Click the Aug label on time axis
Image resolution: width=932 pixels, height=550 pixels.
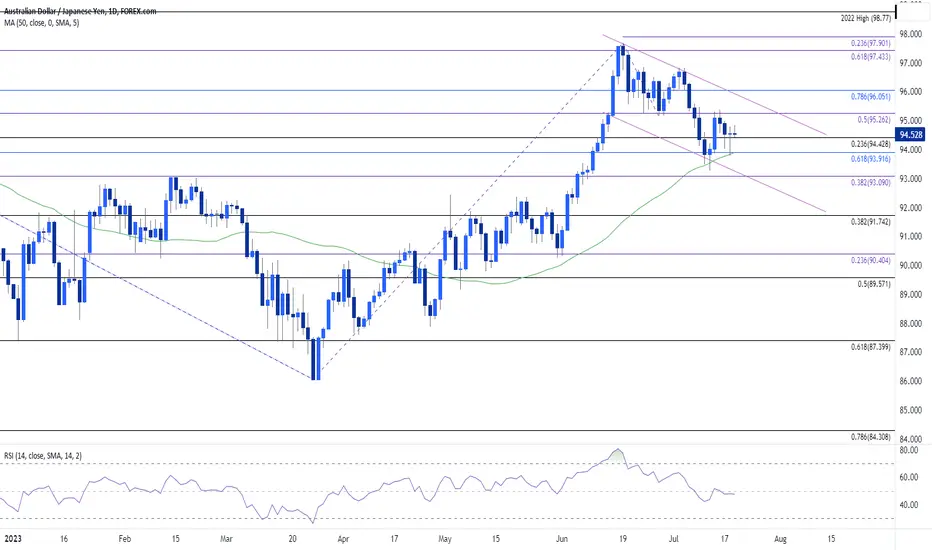point(780,539)
